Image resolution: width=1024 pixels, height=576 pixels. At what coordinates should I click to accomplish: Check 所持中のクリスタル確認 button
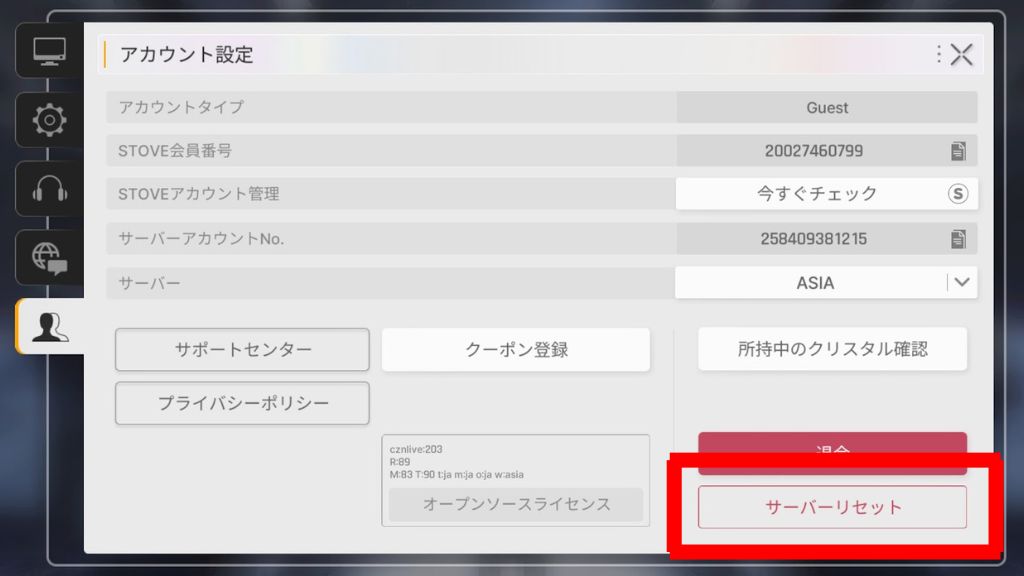[x=832, y=349]
